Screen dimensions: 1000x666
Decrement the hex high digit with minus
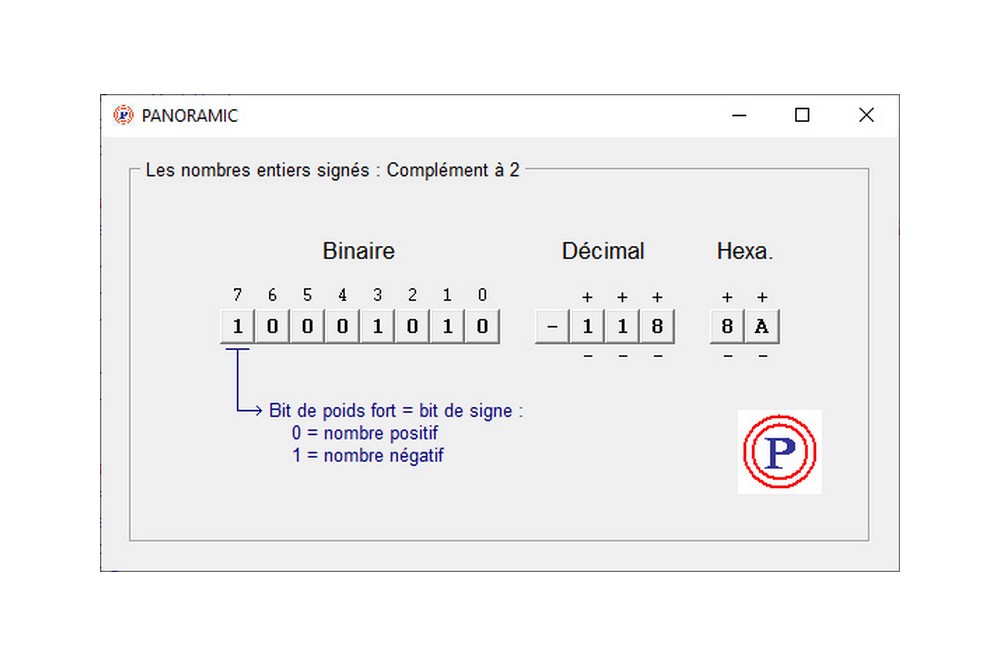pos(728,356)
